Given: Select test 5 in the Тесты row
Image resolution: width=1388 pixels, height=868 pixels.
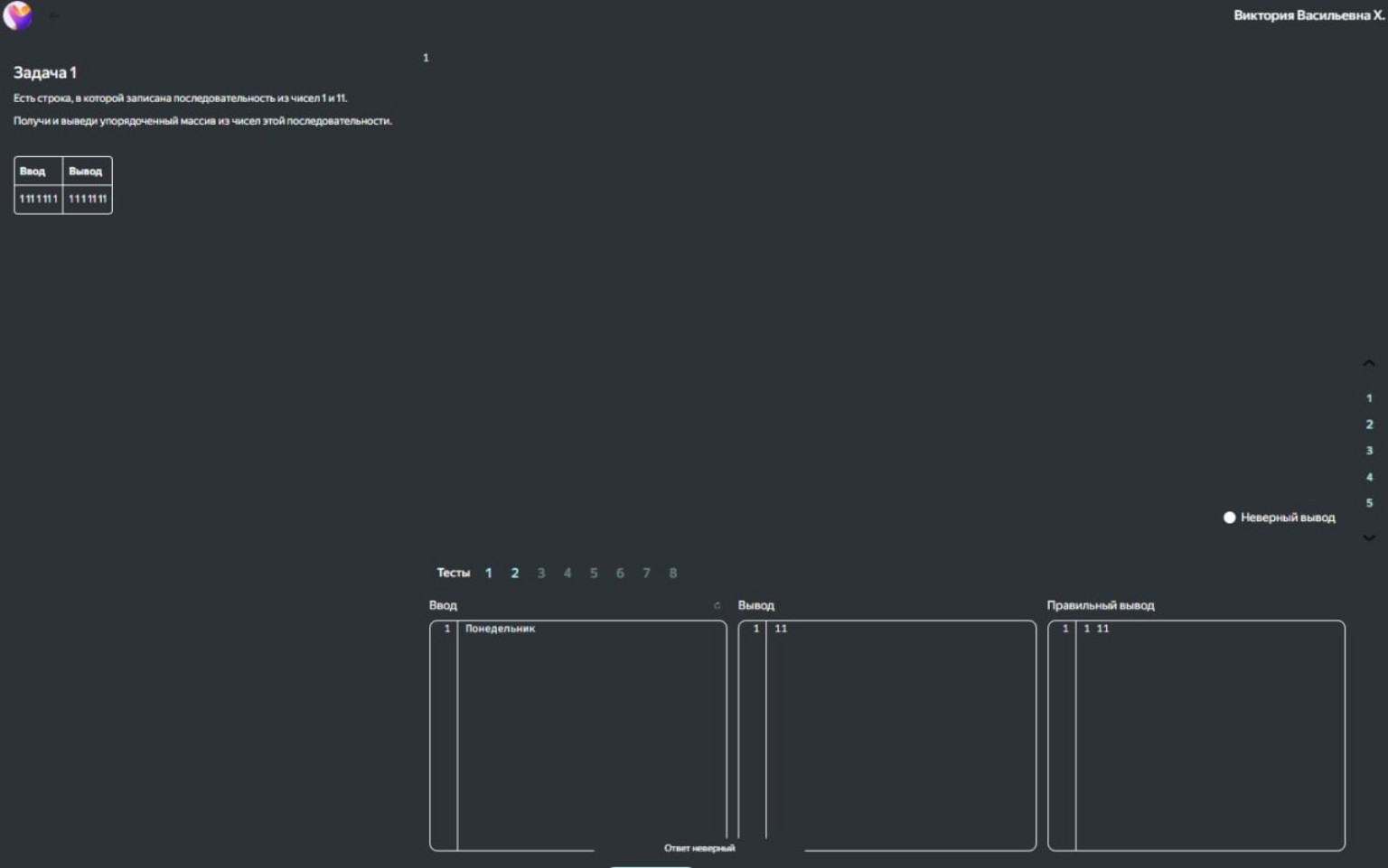Looking at the screenshot, I should tap(594, 574).
